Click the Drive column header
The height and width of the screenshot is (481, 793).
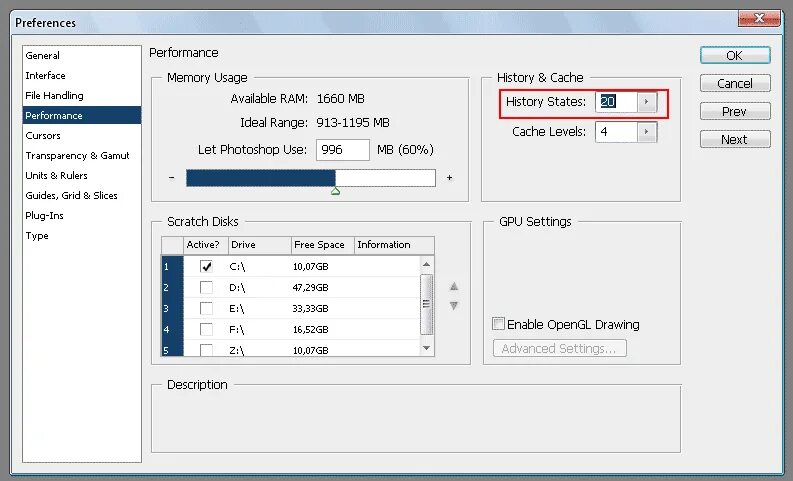coord(259,245)
